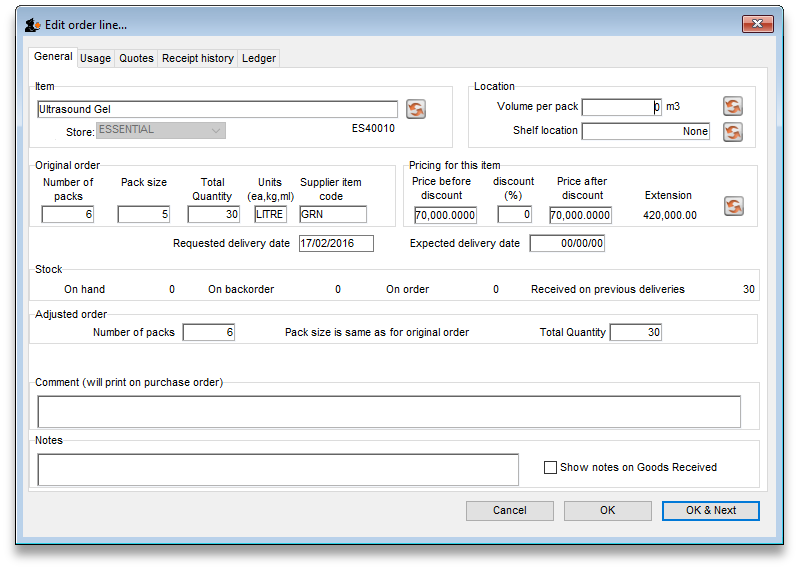Click the Supplier item code field
Image resolution: width=799 pixels, height=570 pixels.
coord(332,214)
